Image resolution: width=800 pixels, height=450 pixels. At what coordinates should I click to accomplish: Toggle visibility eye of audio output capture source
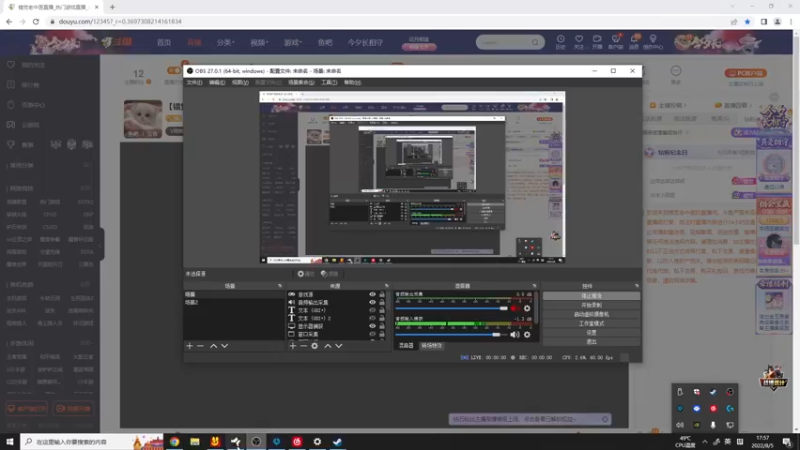(x=372, y=302)
